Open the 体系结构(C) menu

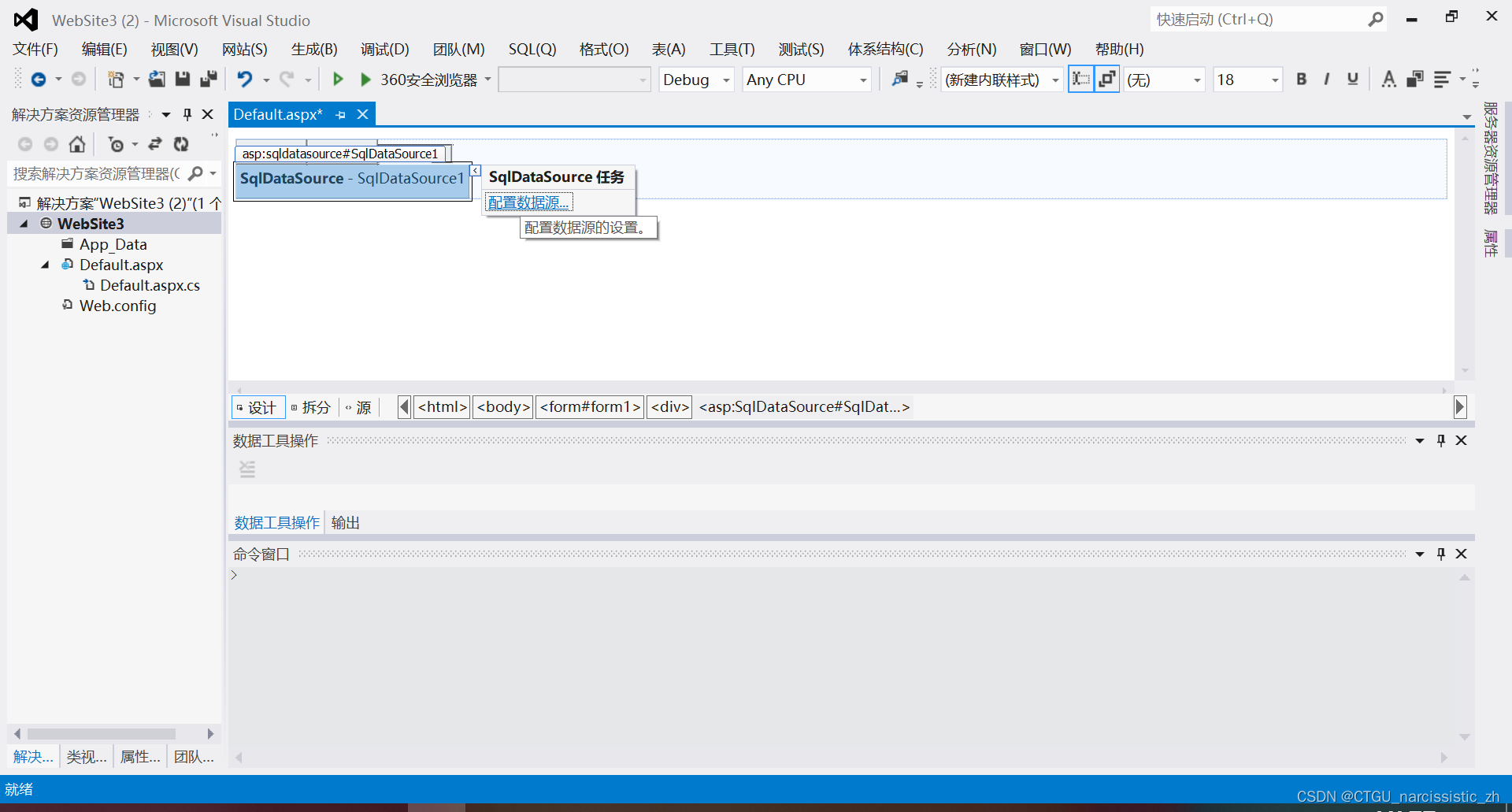click(886, 49)
